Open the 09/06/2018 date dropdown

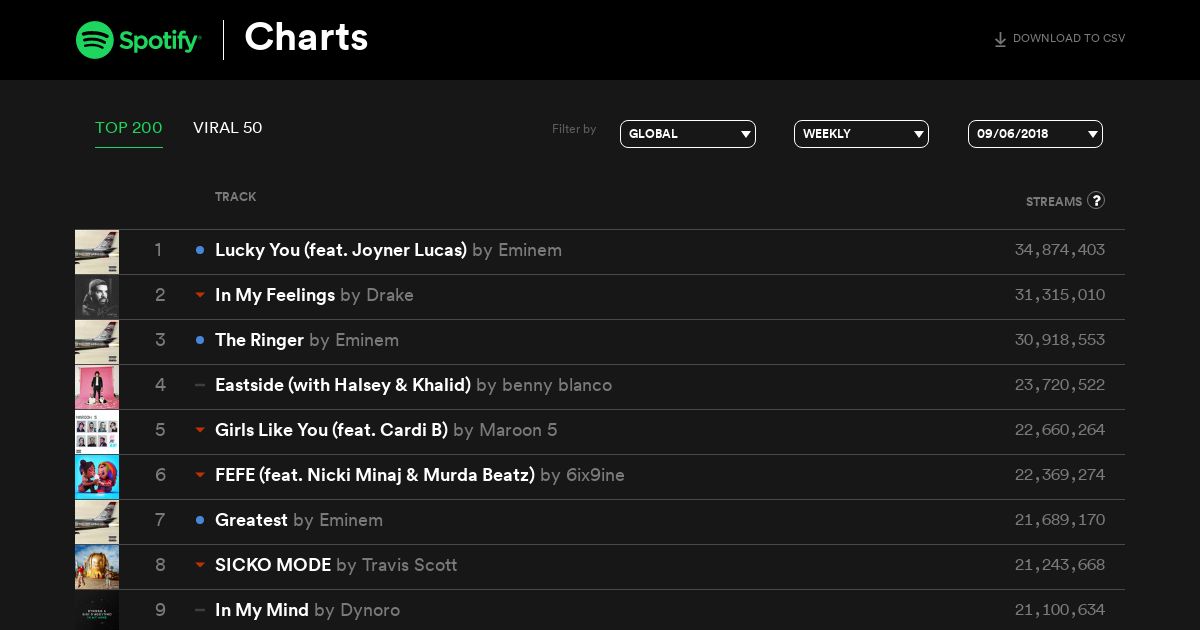click(1035, 134)
